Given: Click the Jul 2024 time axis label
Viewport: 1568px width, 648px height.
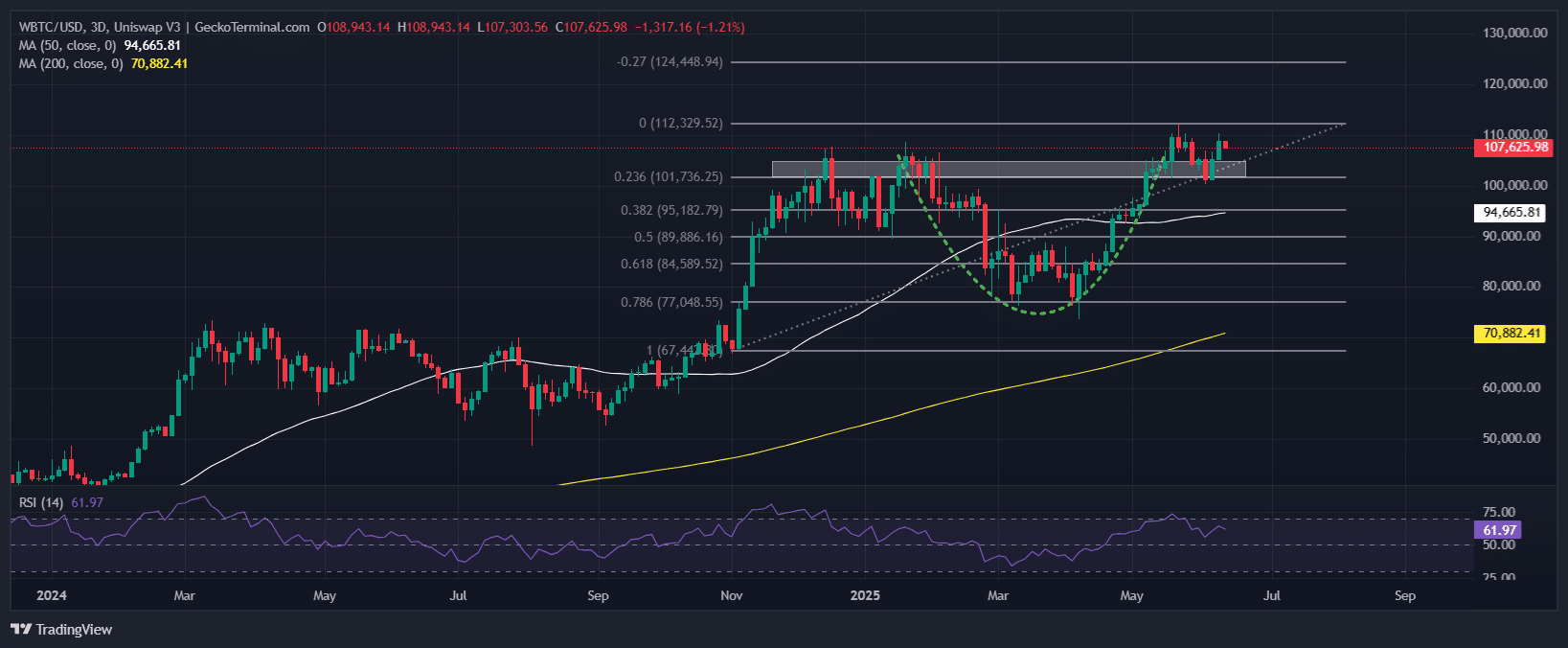Looking at the screenshot, I should 458,595.
